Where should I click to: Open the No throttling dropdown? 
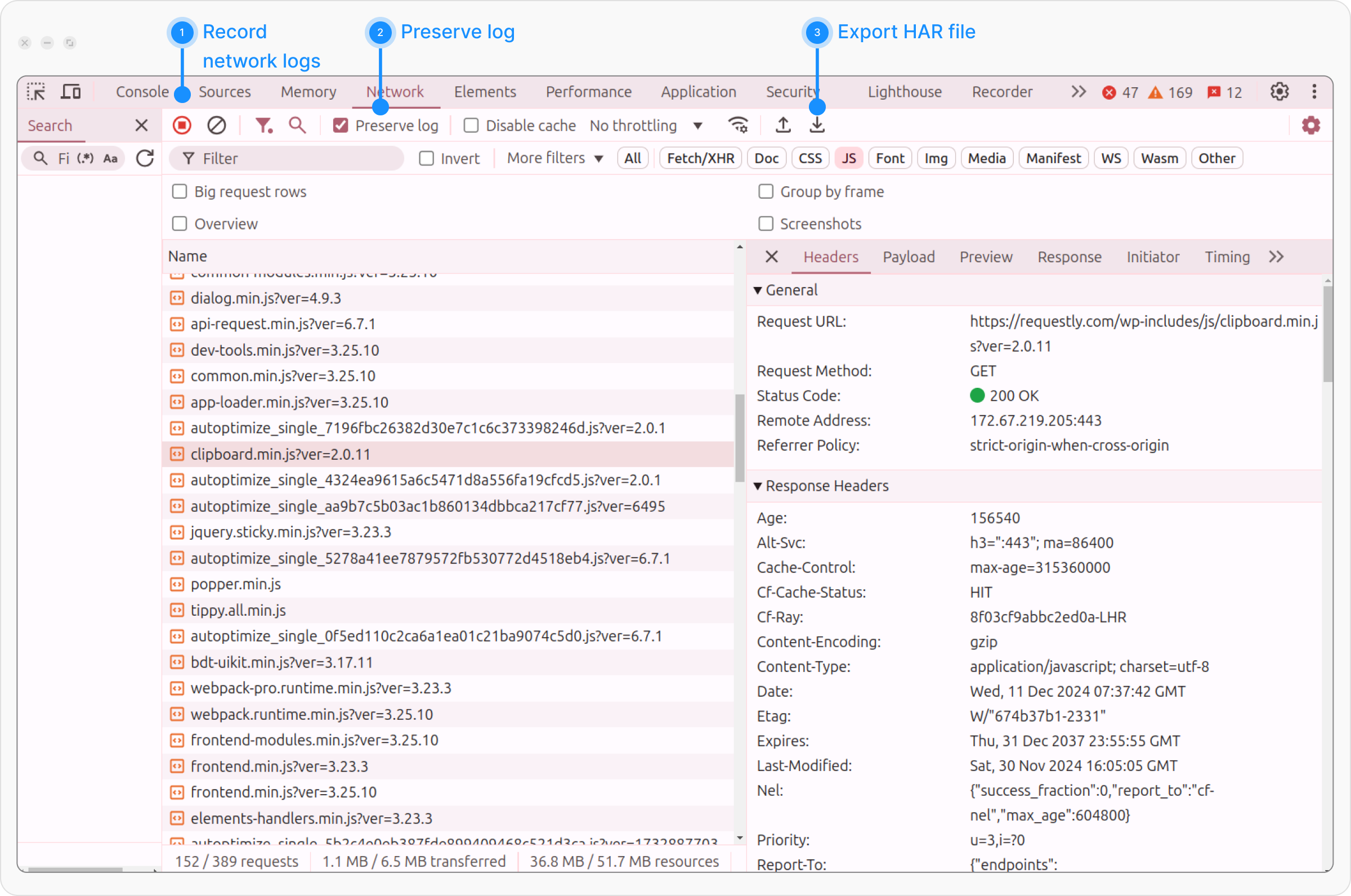646,125
